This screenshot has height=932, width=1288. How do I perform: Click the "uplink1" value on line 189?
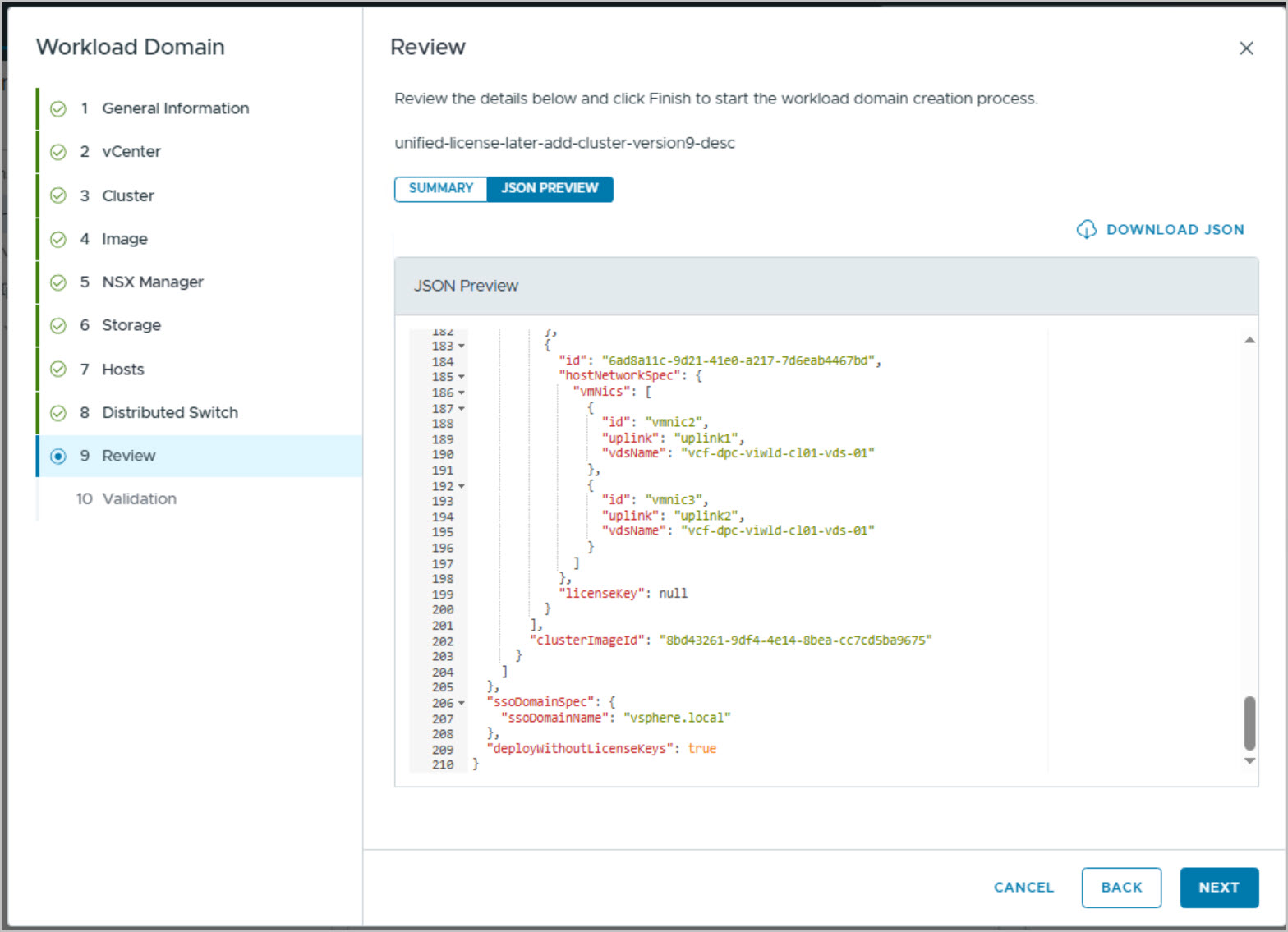(706, 438)
